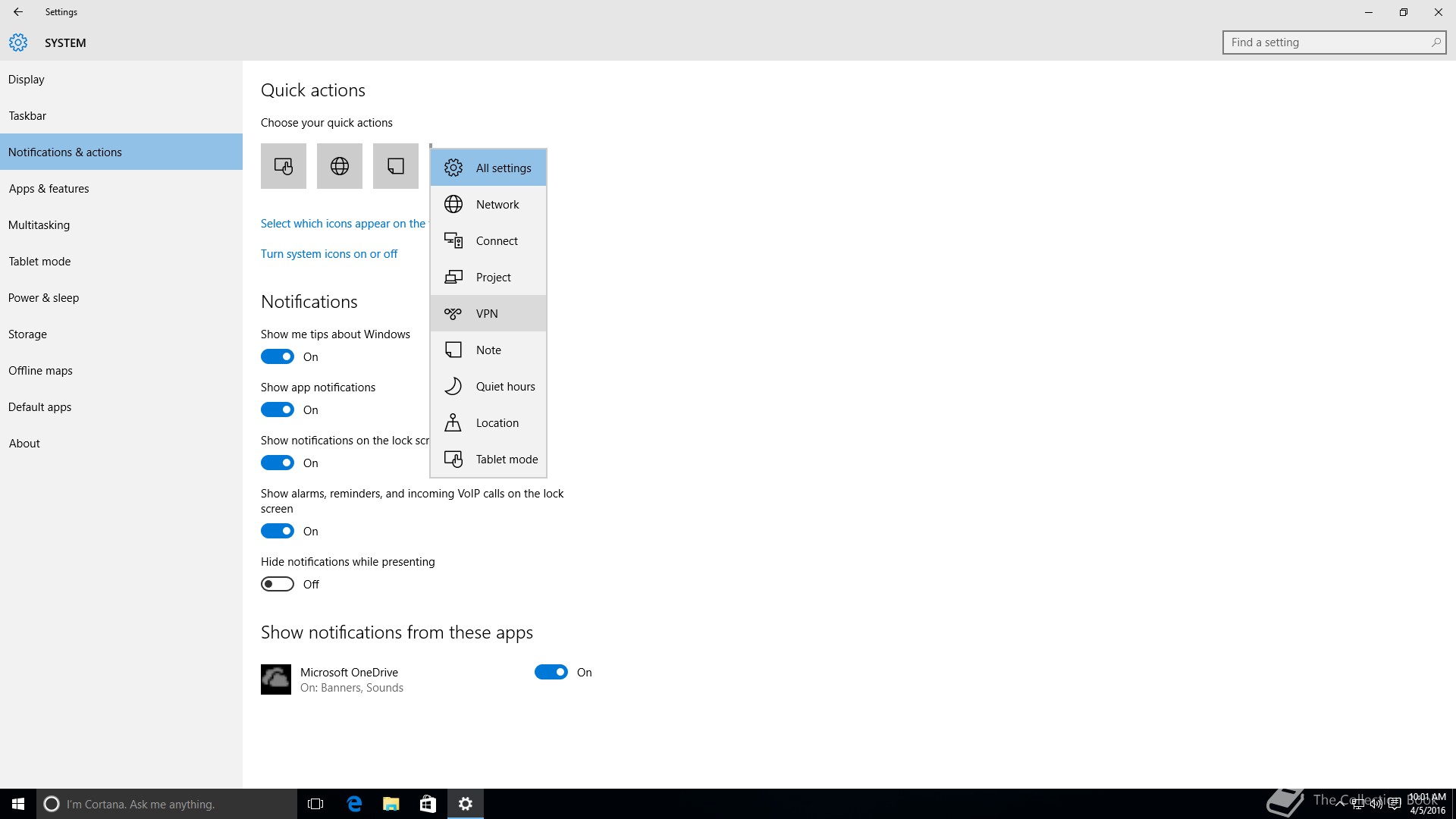Viewport: 1456px width, 819px height.
Task: Open Select which icons appear on the taskbar link
Action: (x=344, y=224)
